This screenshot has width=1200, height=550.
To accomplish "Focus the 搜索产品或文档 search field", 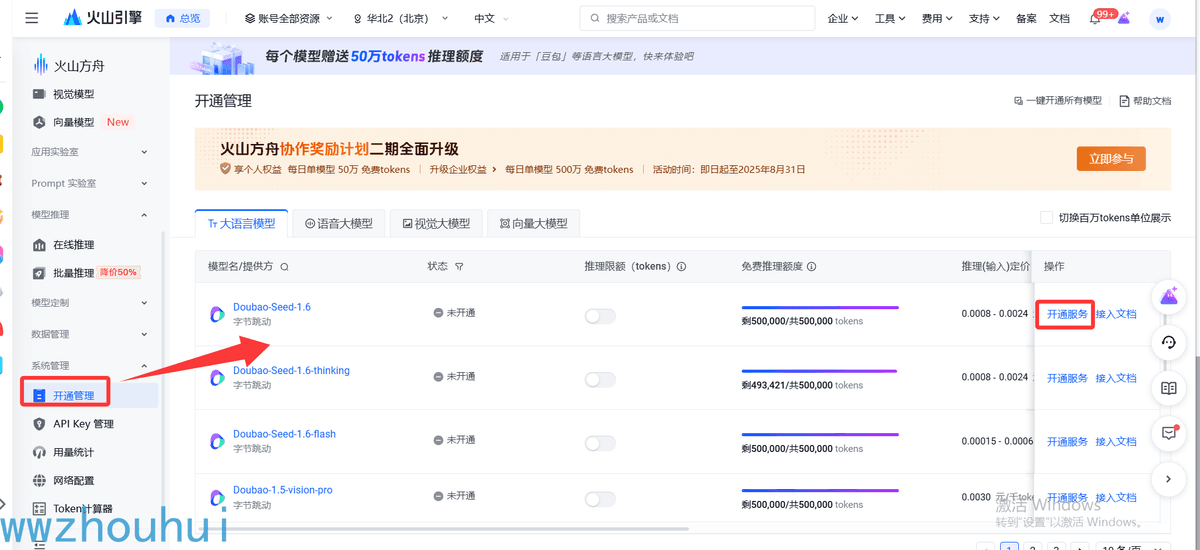I will pyautogui.click(x=695, y=18).
